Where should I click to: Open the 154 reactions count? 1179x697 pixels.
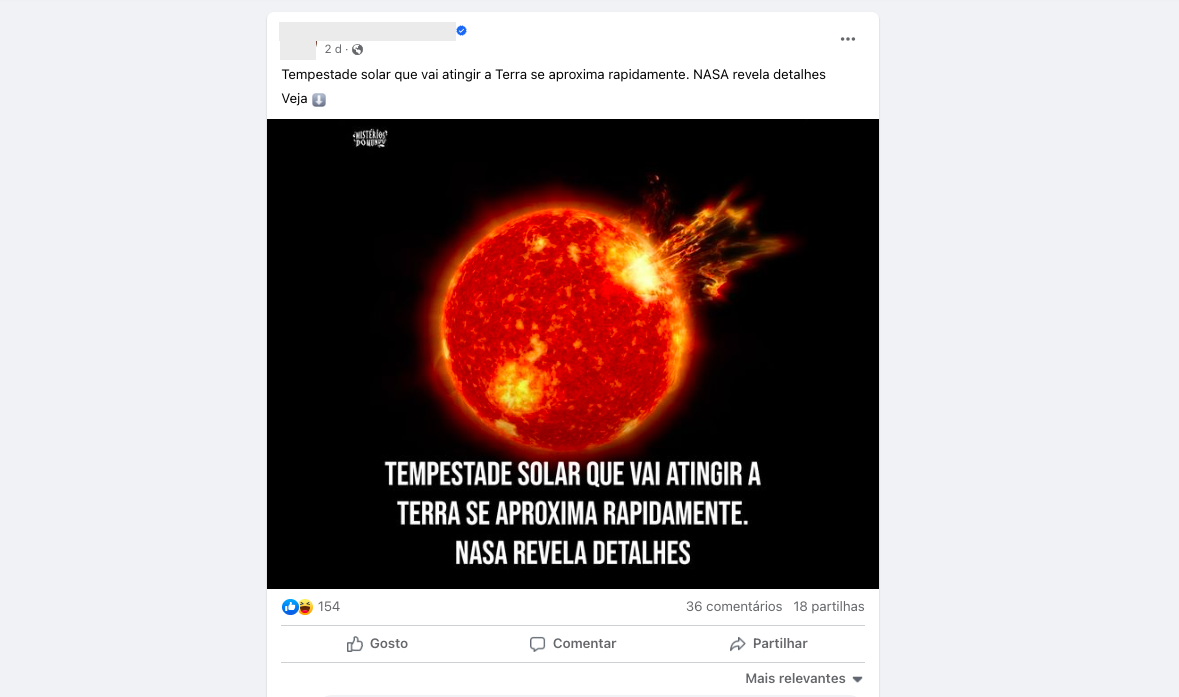329,607
